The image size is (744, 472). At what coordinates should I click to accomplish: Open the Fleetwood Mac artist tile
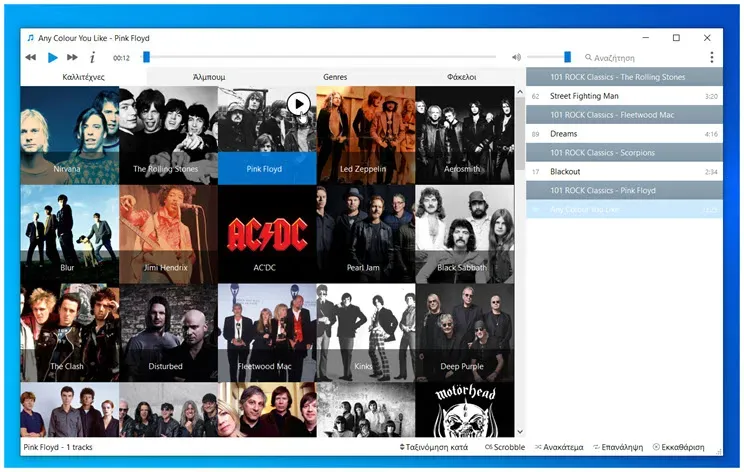267,333
